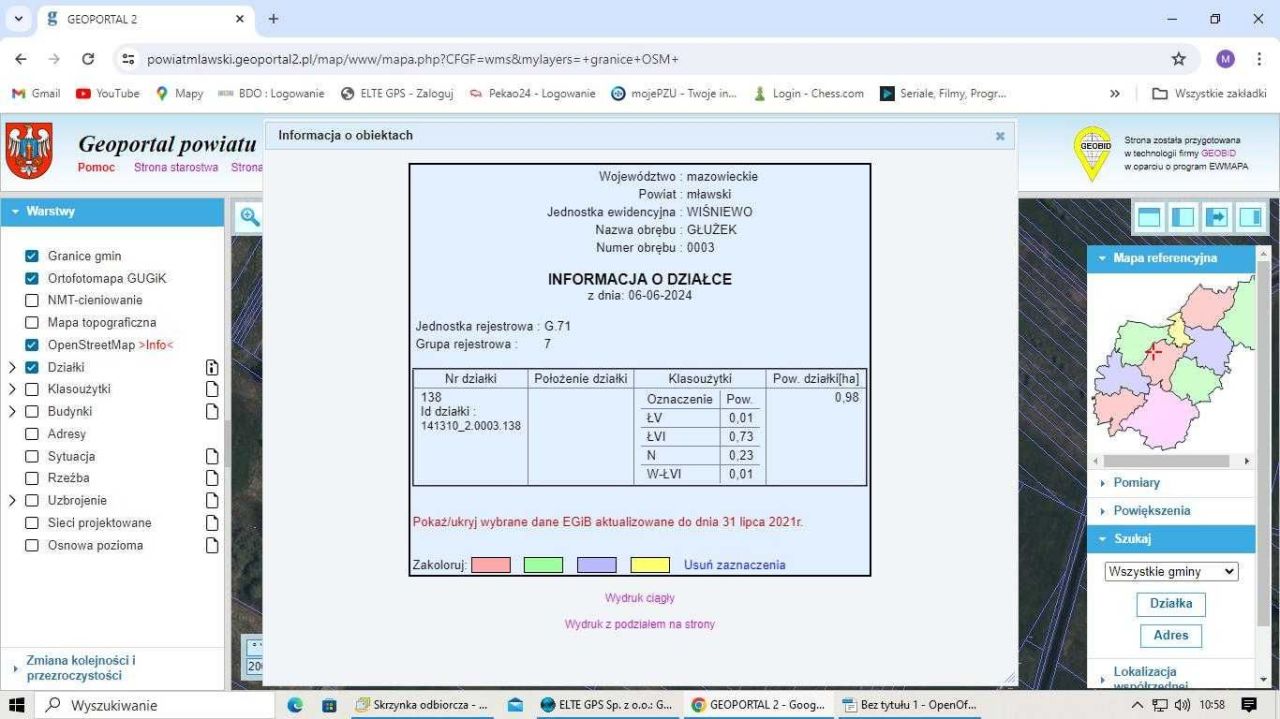Open the Wszystkie gminy dropdown
1280x719 pixels.
pyautogui.click(x=1171, y=572)
